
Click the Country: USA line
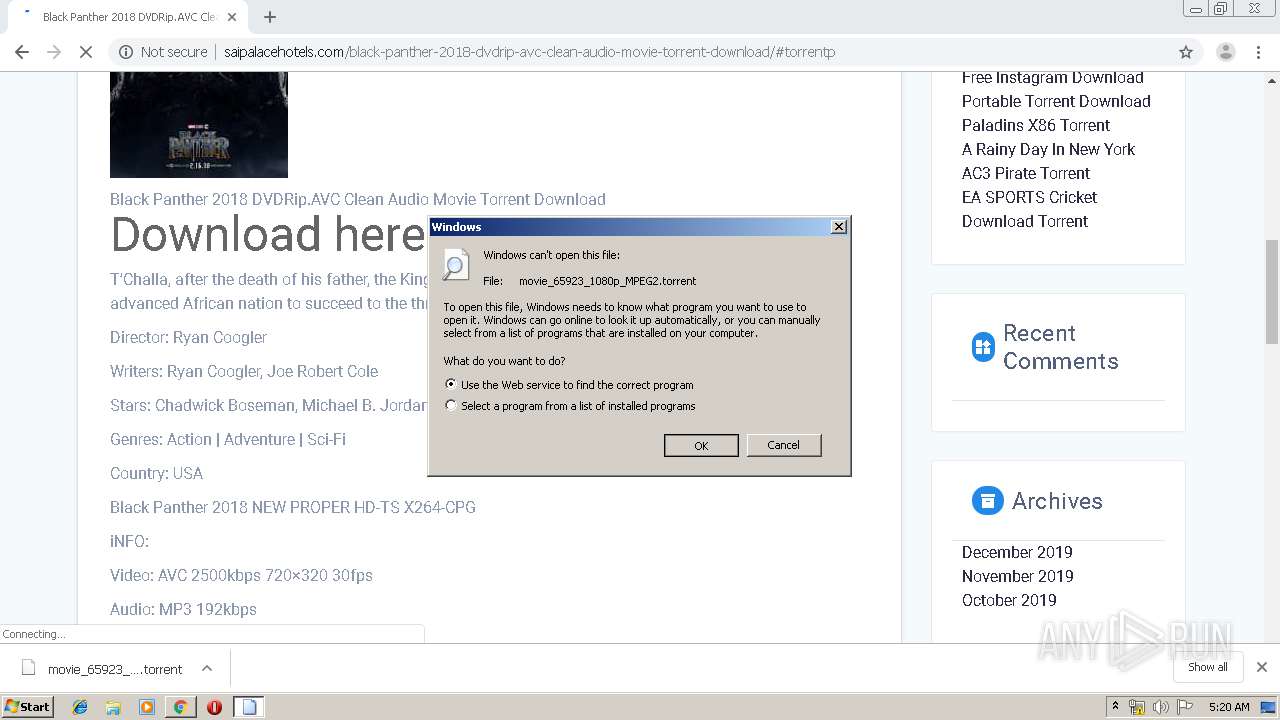[156, 473]
